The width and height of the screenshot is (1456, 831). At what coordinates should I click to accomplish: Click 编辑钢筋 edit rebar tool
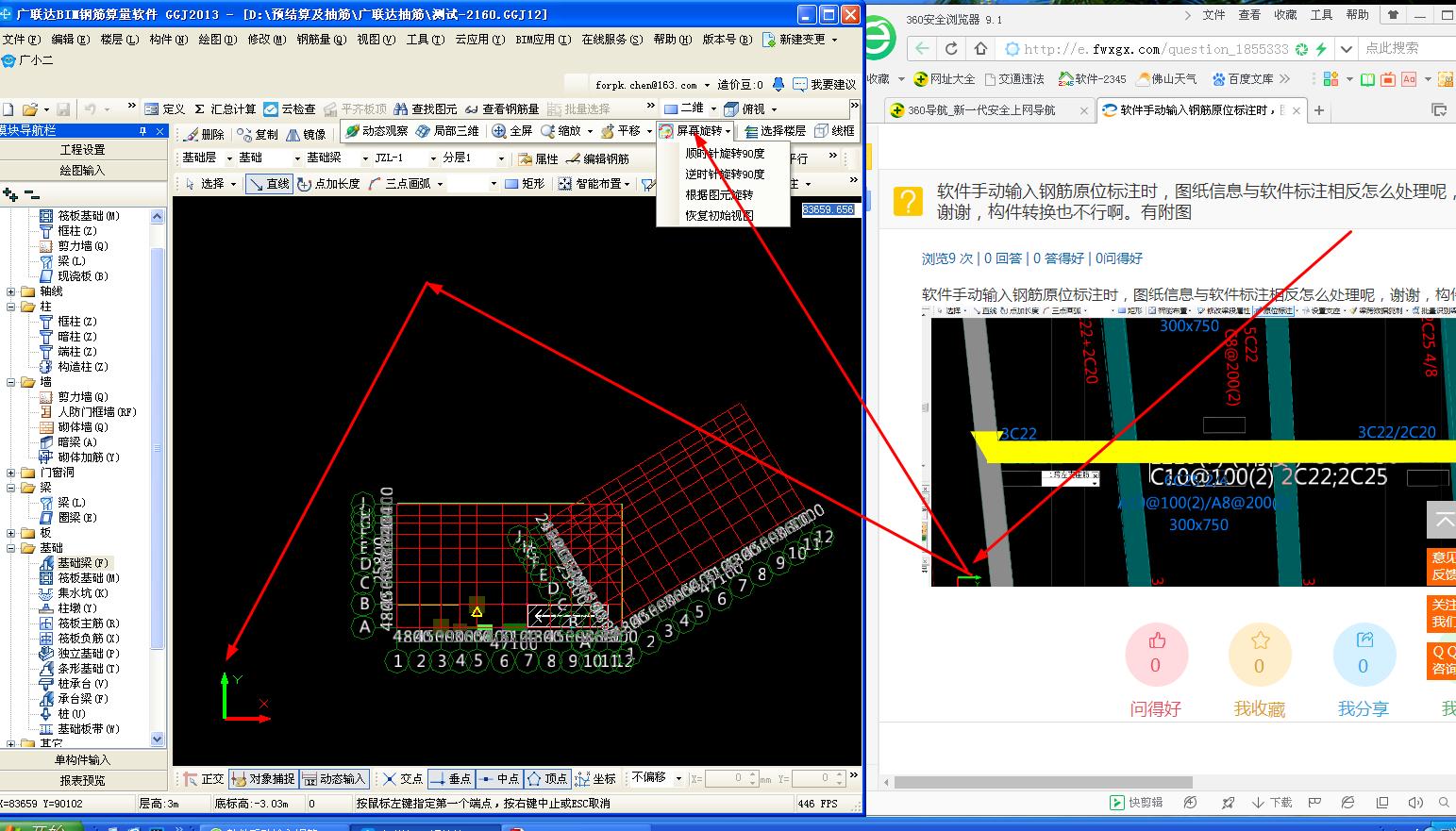597,158
